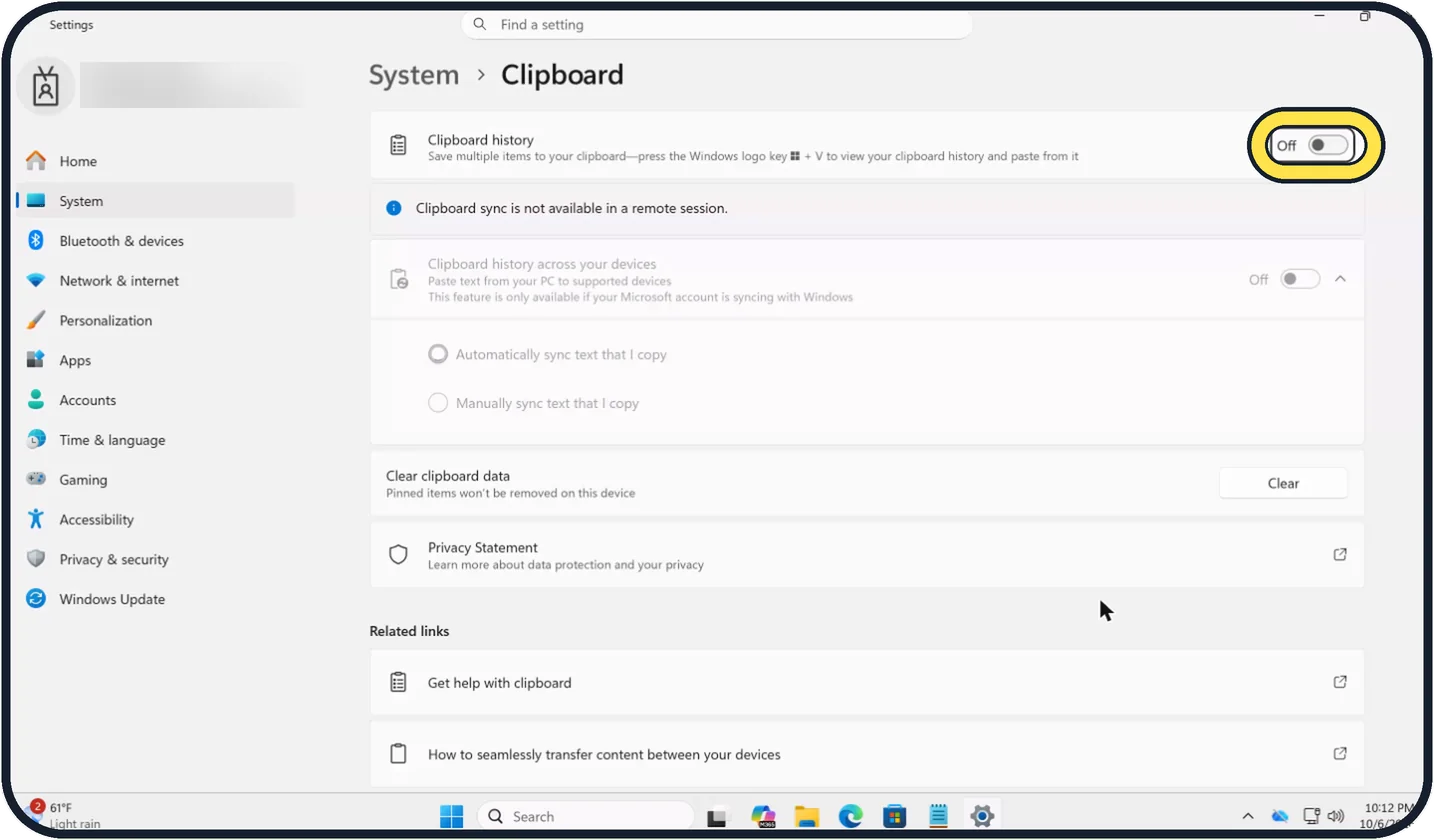The height and width of the screenshot is (840, 1434).
Task: Launch Microsoft Edge from the taskbar
Action: [851, 816]
